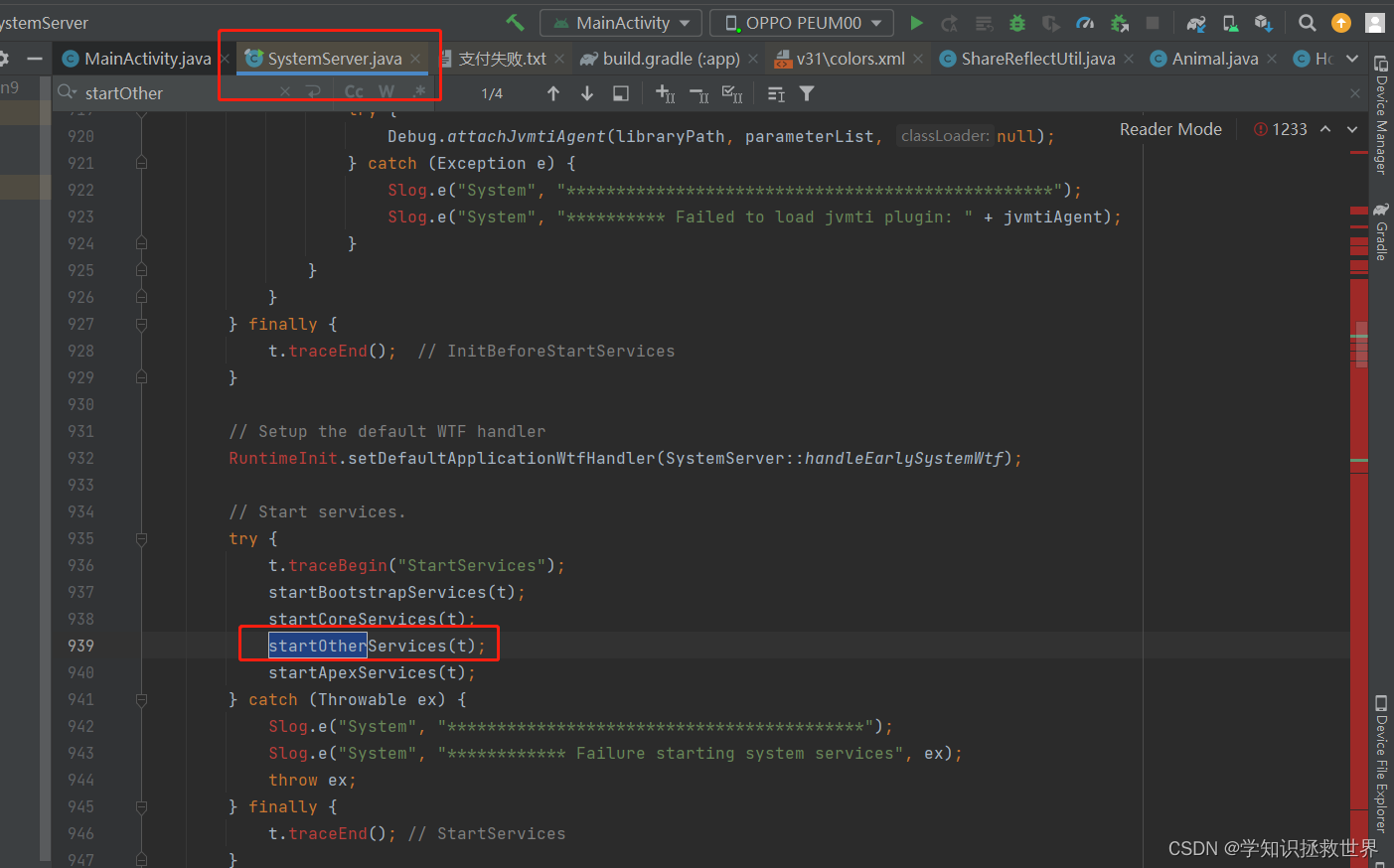Screen dimensions: 1394x868
Task: Close the build.gradle (:app) tab
Action: [753, 59]
